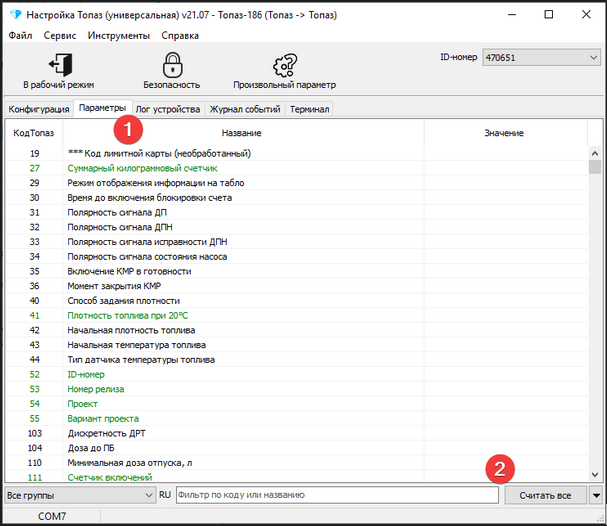Open the Сервис menu
This screenshot has width=607, height=526.
click(x=60, y=36)
